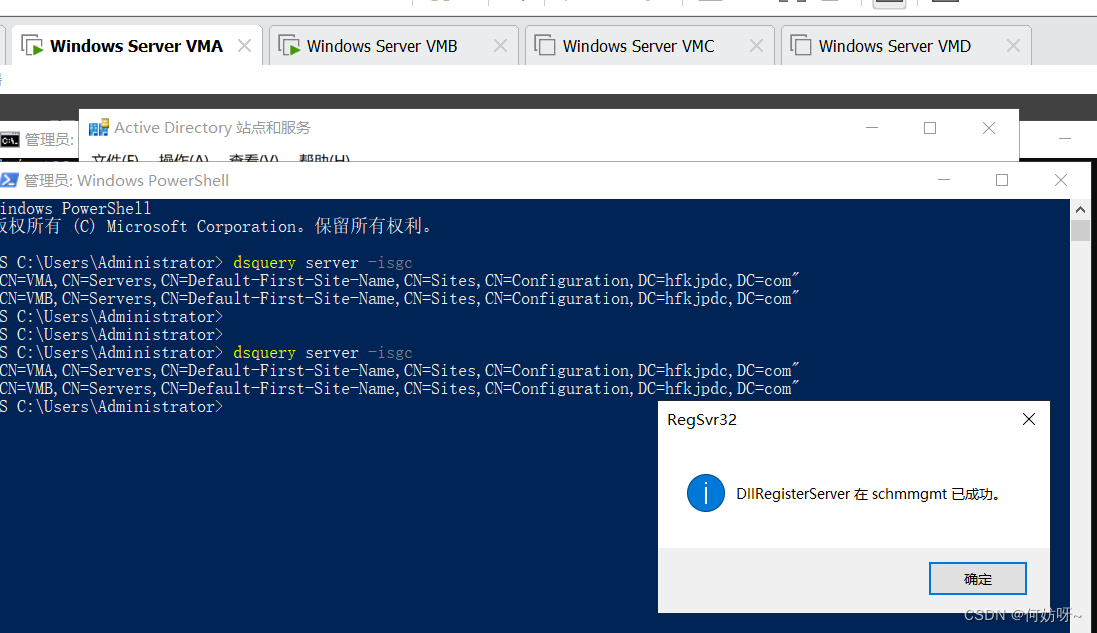
Task: Click the PowerShell vertical scrollbar thumb
Action: tap(1080, 230)
